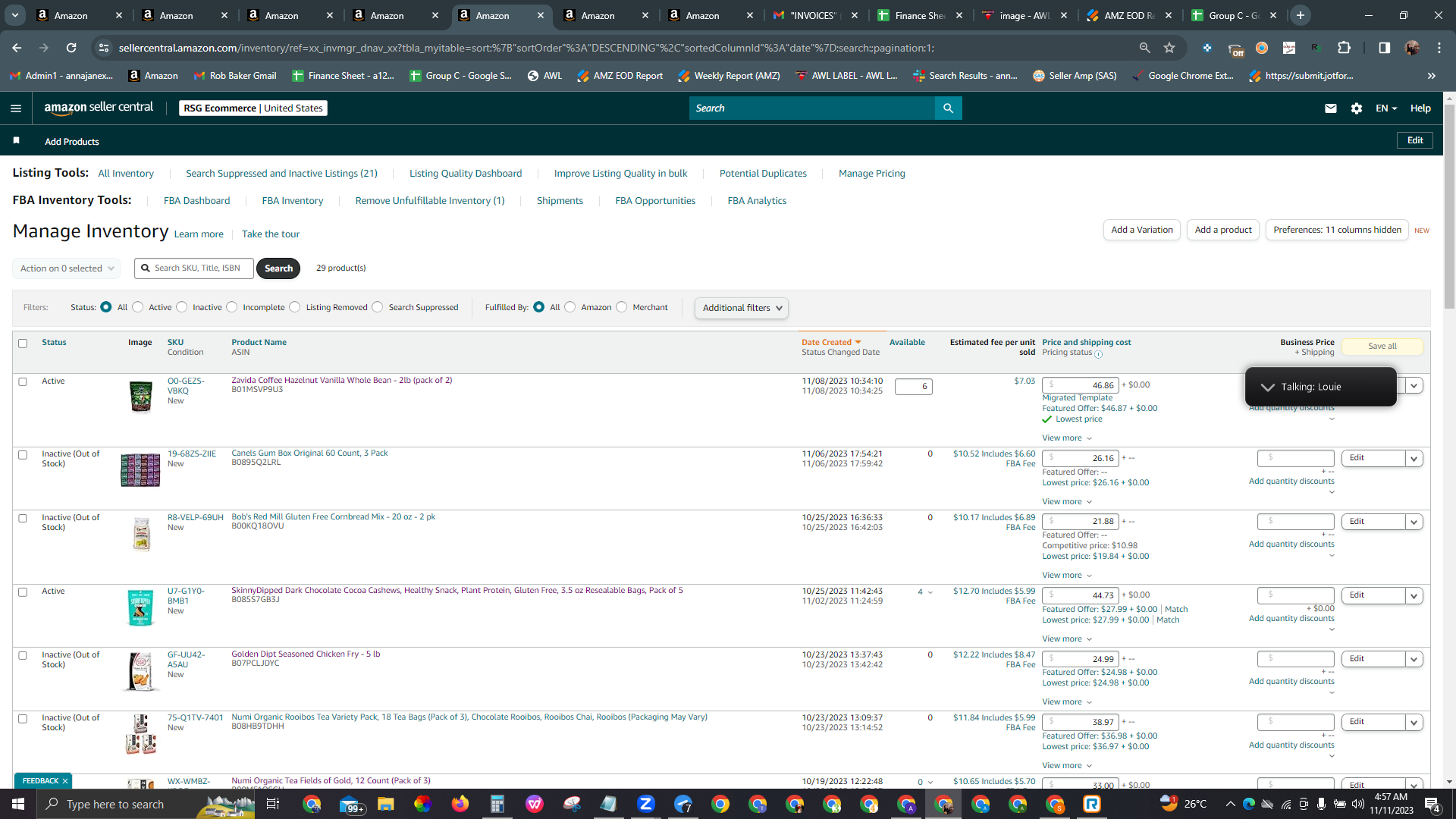Open the Windows Start menu

pos(18,804)
